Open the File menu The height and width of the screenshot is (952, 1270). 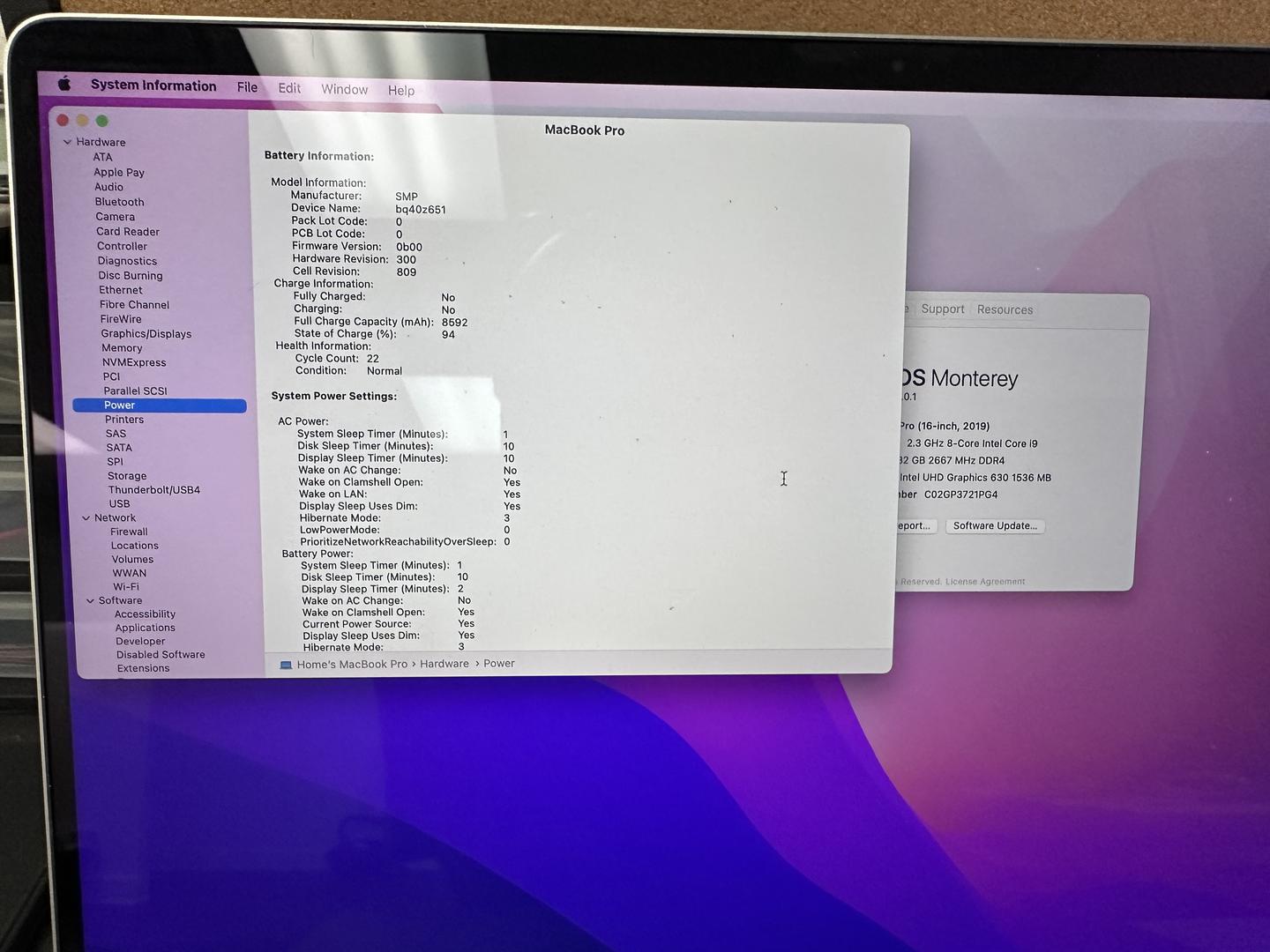click(x=247, y=87)
